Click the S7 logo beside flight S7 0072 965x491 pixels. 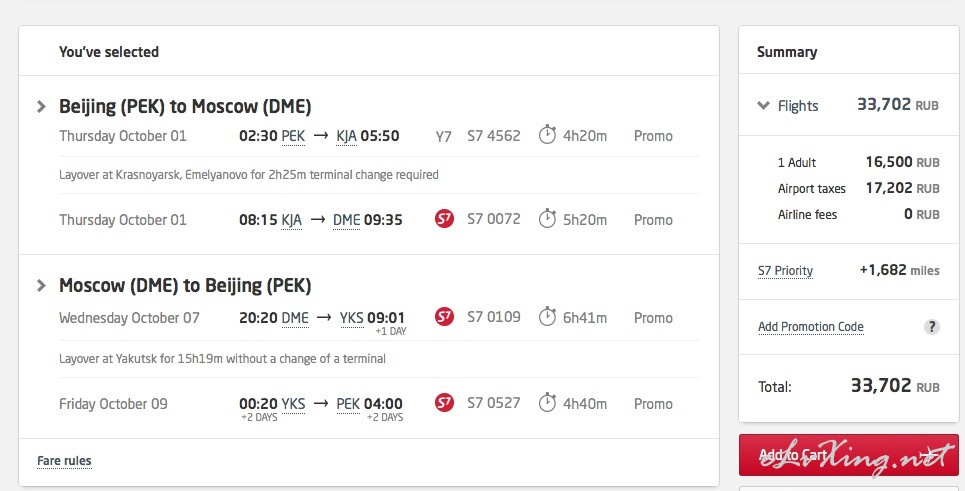[x=444, y=218]
